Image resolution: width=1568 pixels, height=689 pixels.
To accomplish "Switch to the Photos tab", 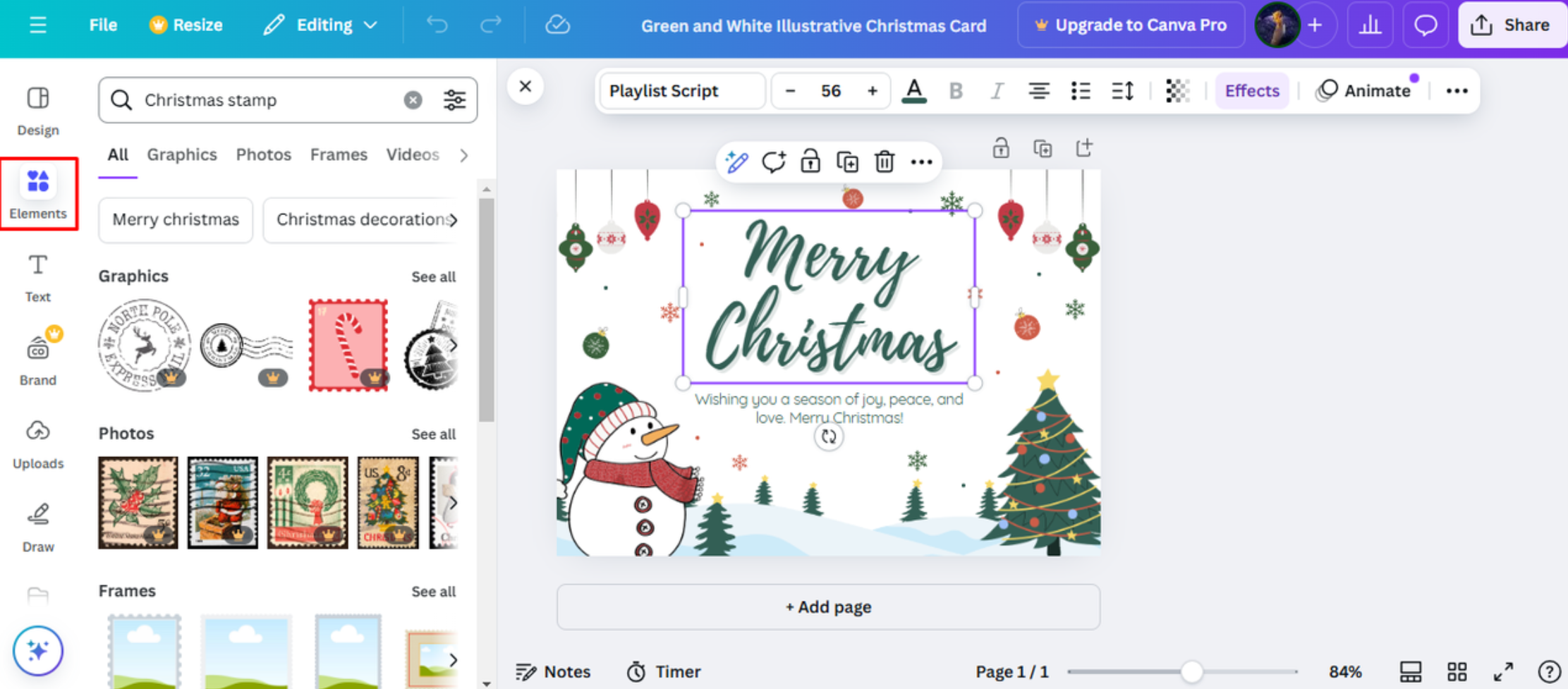I will 263,154.
